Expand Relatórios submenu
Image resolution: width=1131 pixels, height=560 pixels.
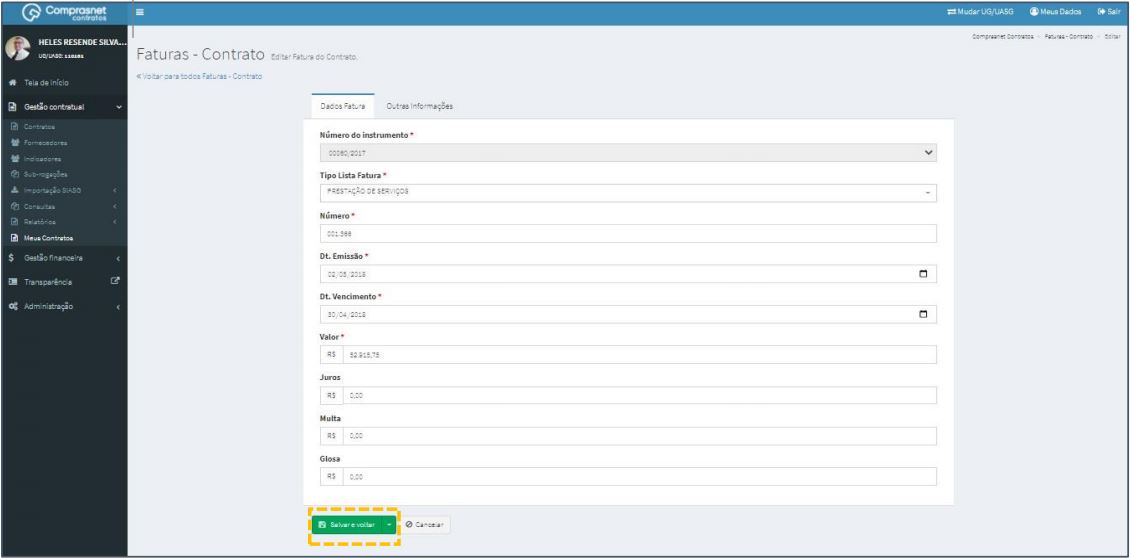click(x=63, y=222)
